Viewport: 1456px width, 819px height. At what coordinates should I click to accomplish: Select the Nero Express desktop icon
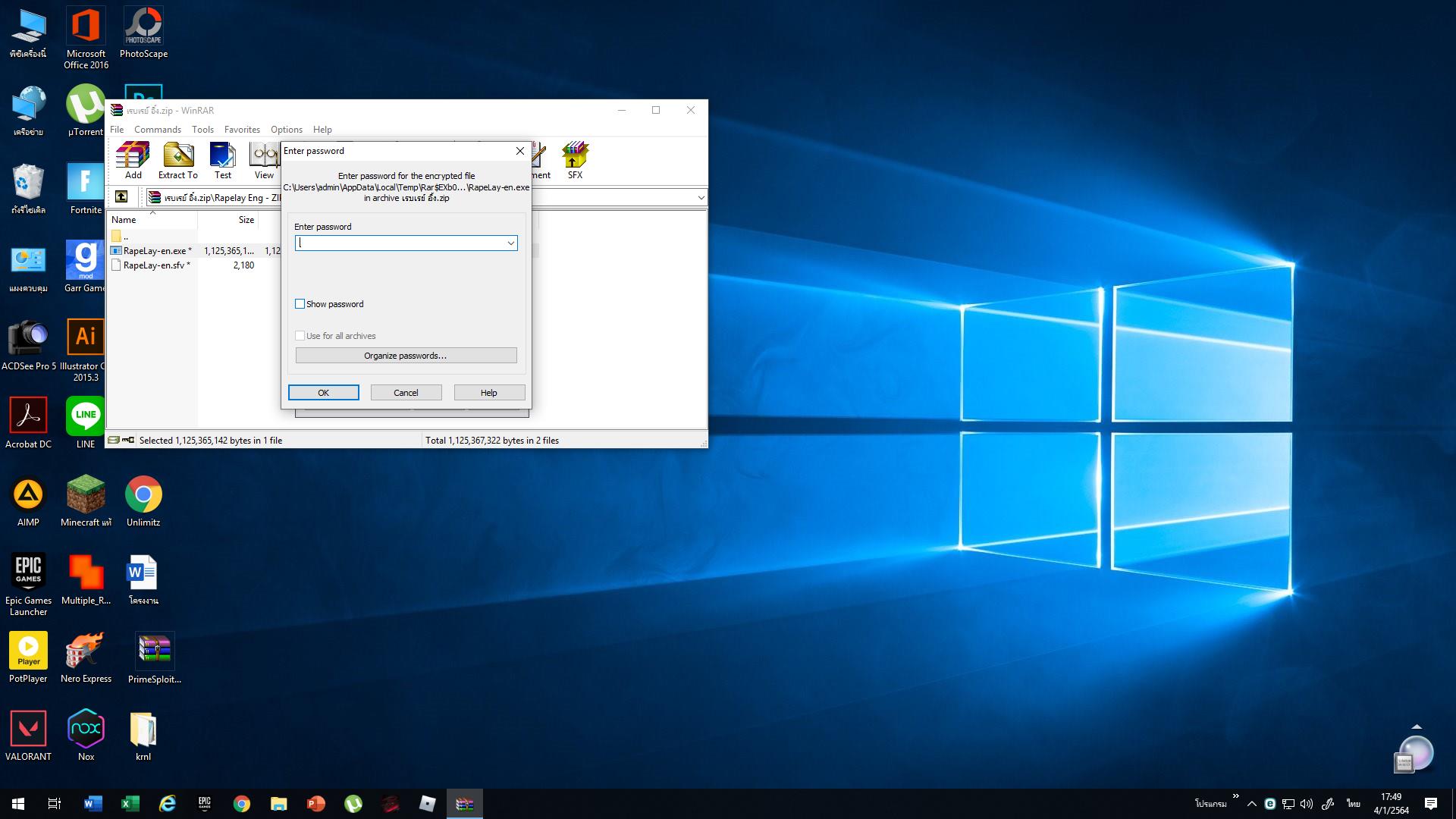pyautogui.click(x=86, y=657)
